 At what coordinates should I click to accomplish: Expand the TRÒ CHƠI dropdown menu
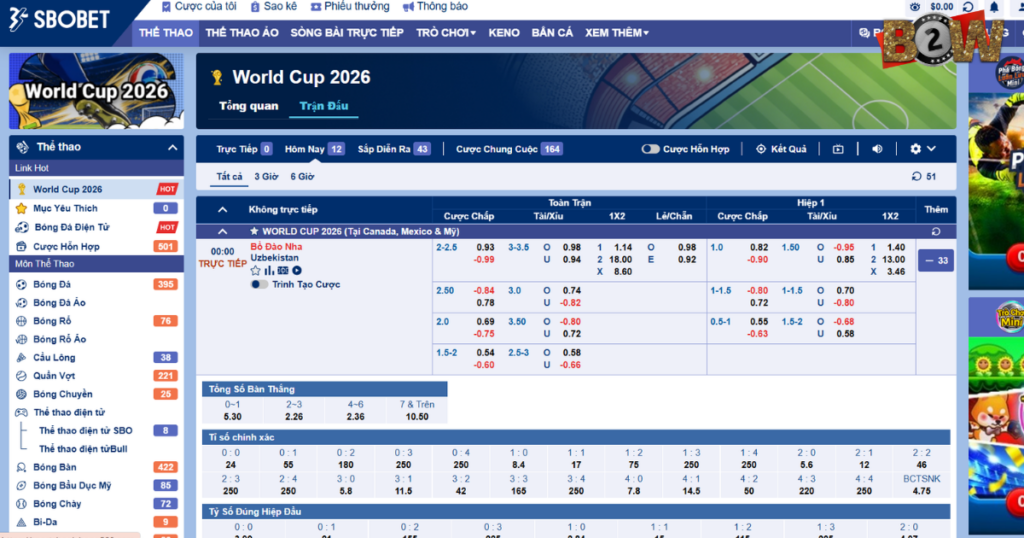pyautogui.click(x=446, y=33)
